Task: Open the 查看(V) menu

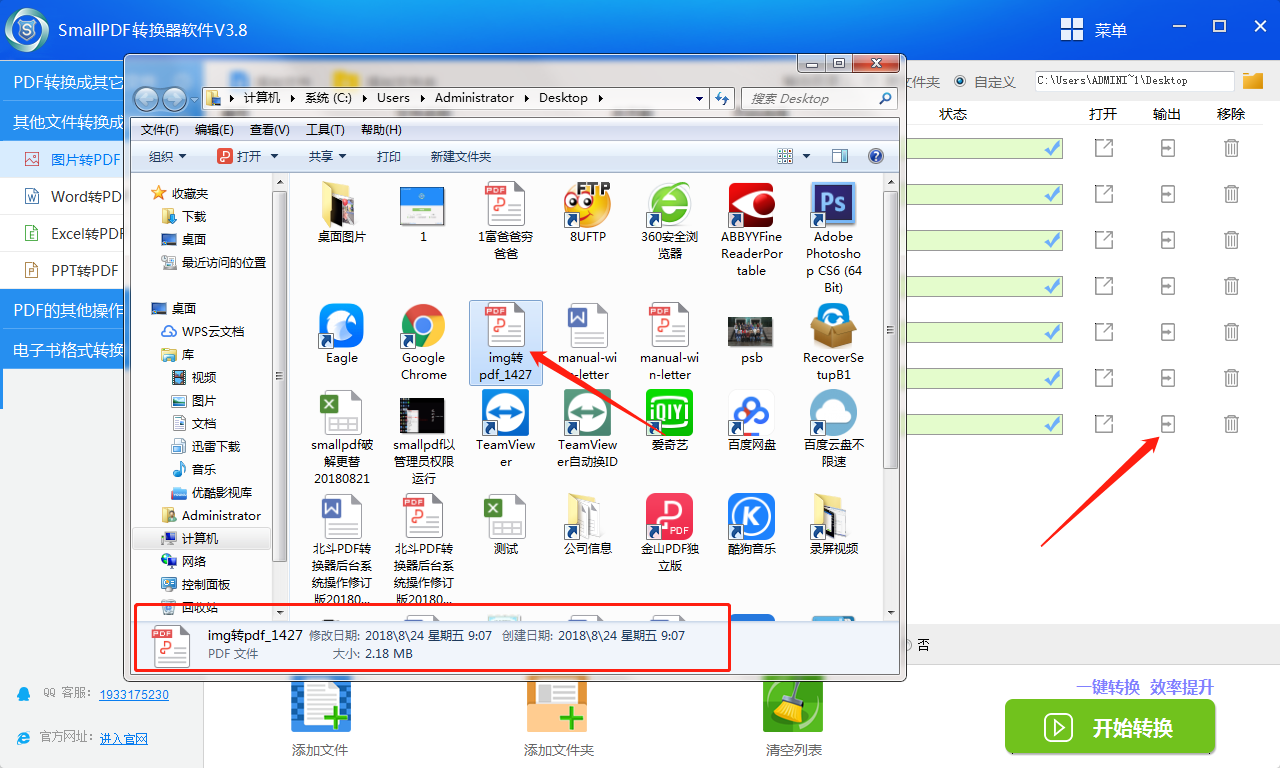Action: (270, 130)
